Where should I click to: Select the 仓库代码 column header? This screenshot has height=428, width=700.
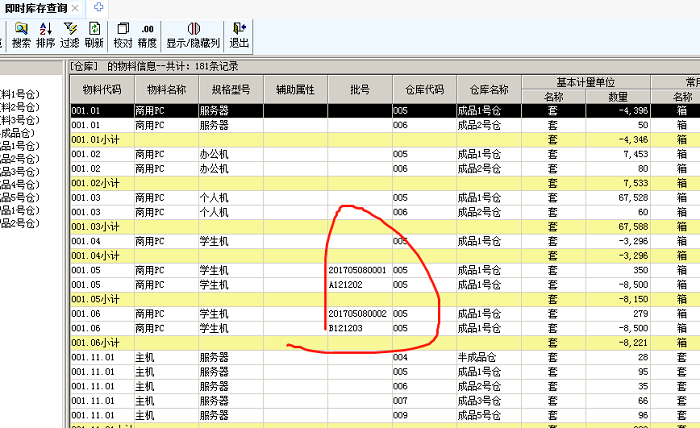click(x=423, y=89)
